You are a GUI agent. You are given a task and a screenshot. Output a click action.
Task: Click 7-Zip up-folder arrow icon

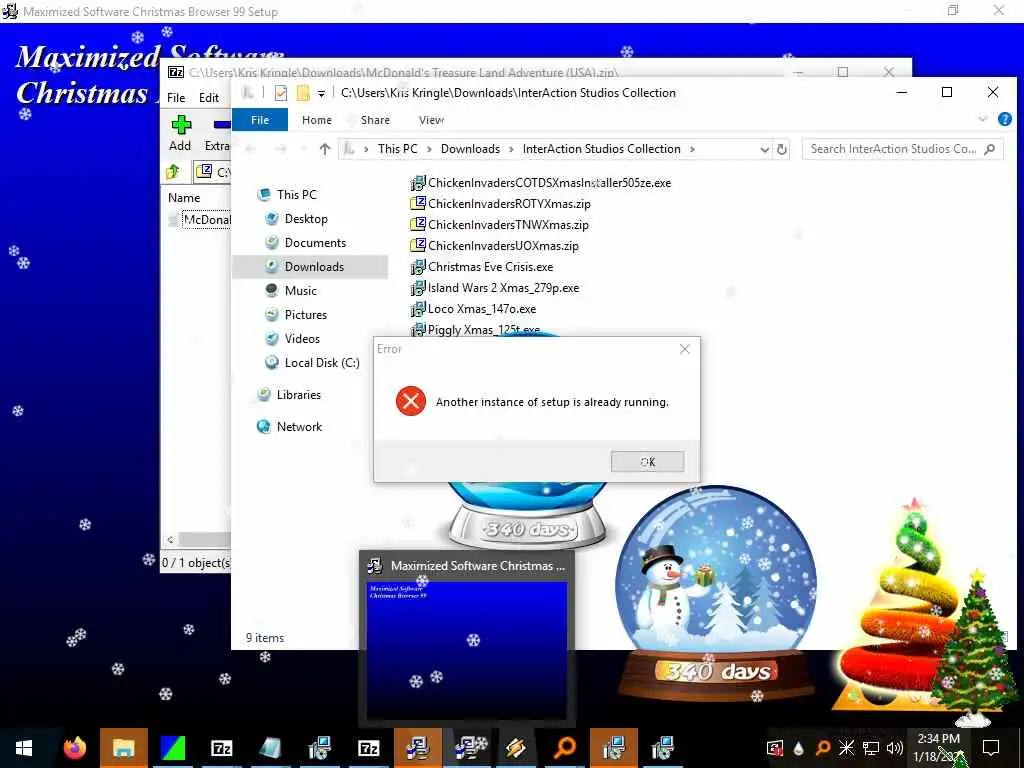pos(173,172)
